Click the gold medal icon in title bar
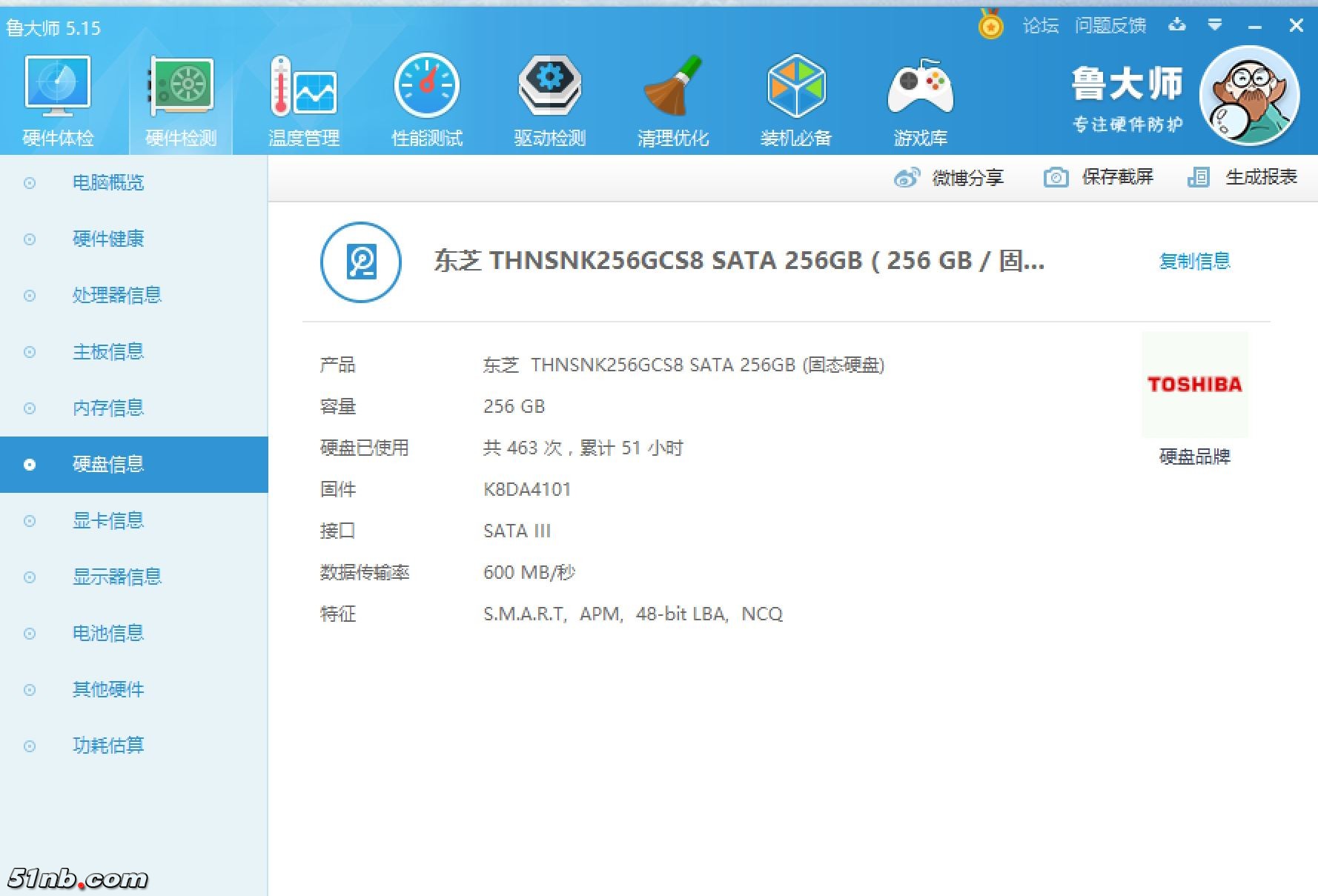The image size is (1318, 896). [990, 26]
